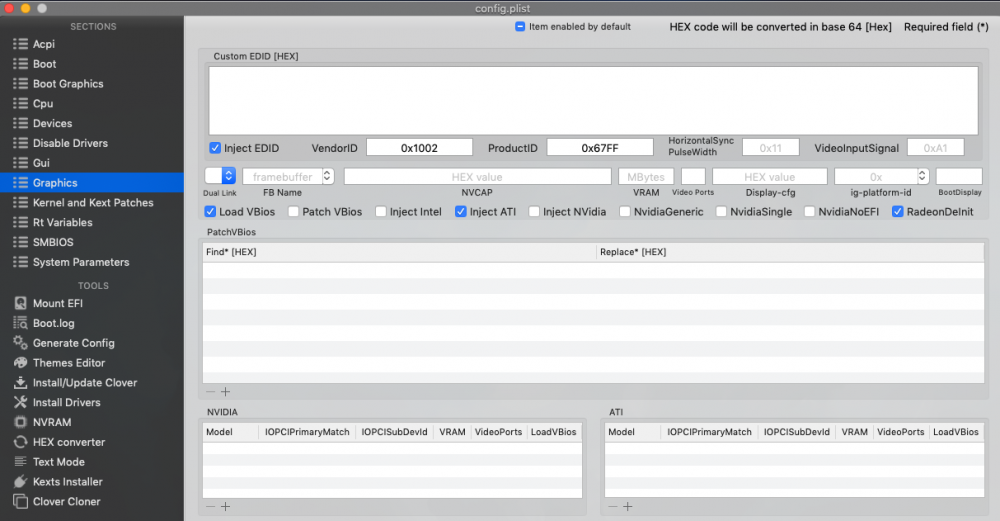Click the Custom EDID HEX text area
The image size is (1000, 521).
593,101
